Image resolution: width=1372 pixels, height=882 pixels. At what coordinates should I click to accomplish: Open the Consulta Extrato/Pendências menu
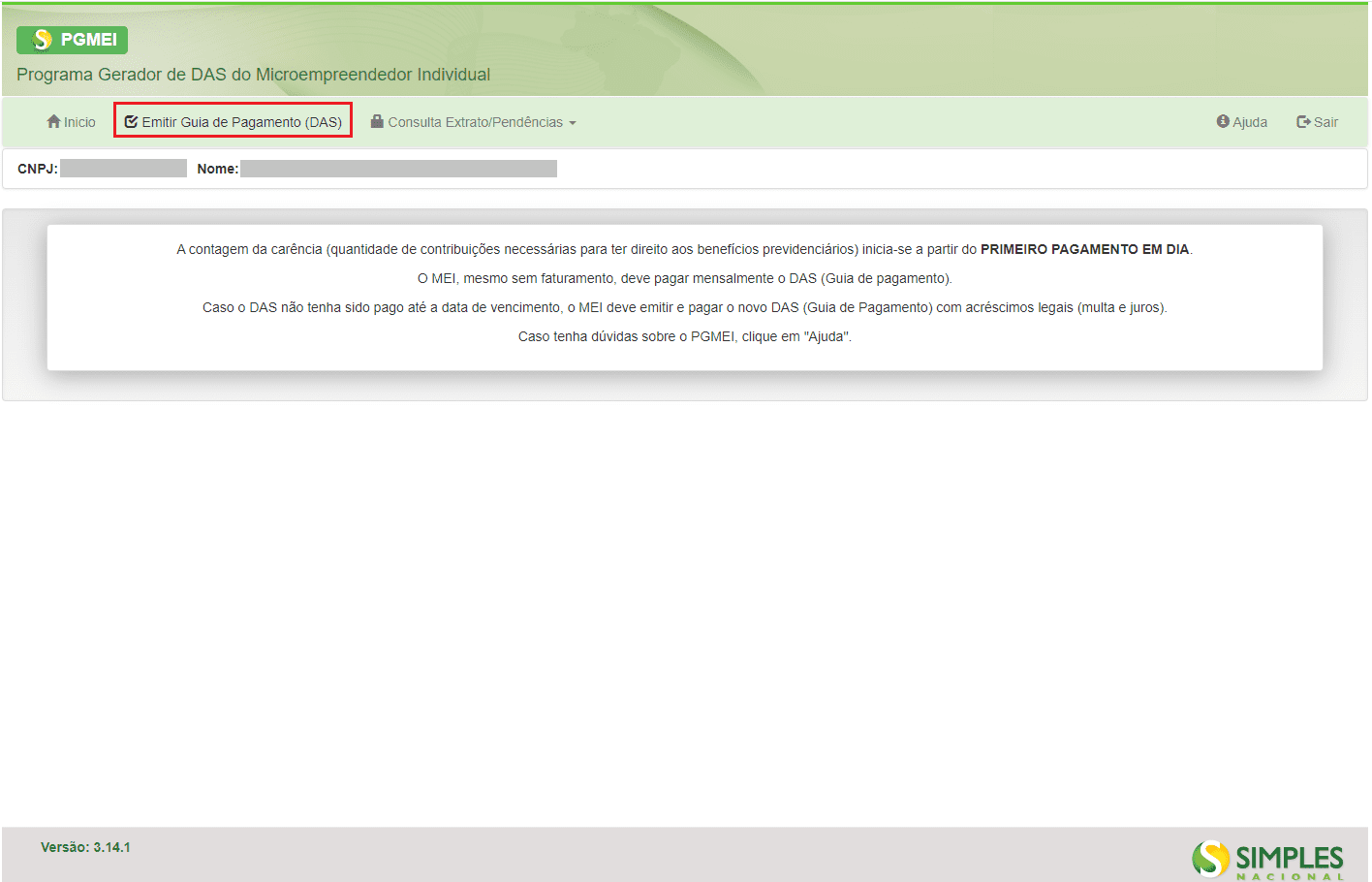point(475,122)
